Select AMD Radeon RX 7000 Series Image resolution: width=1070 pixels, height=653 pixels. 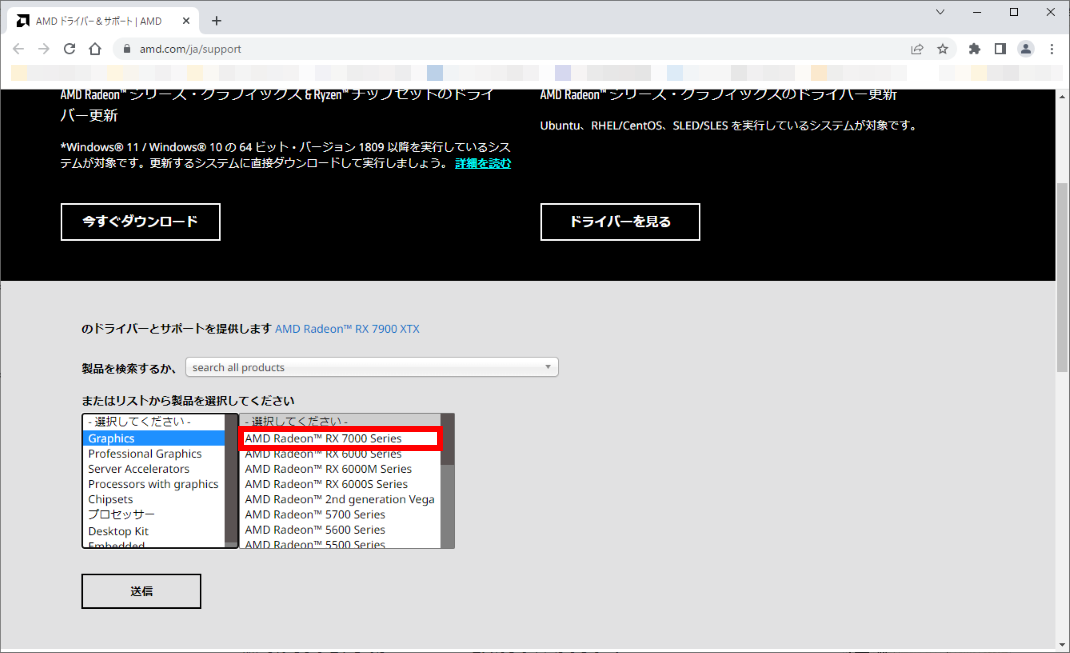(x=340, y=439)
